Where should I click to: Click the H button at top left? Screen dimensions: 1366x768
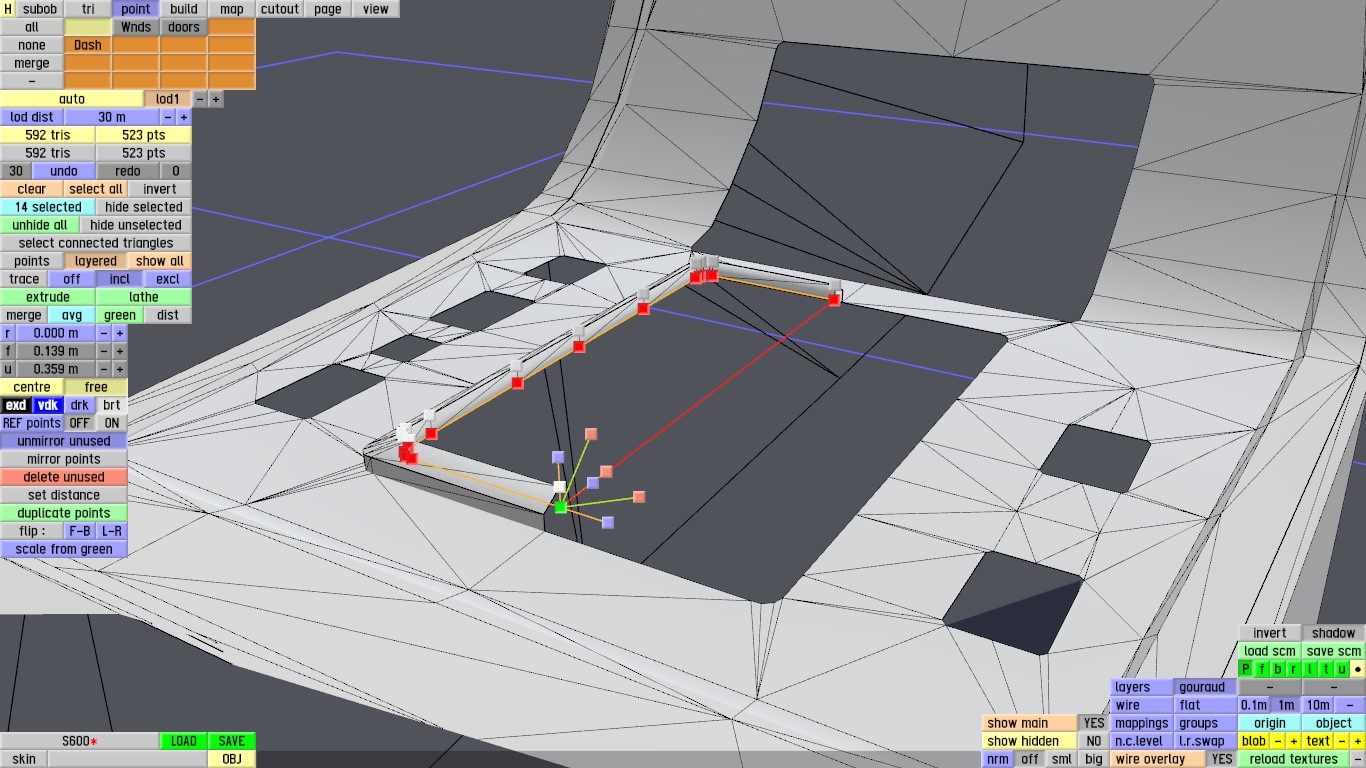pyautogui.click(x=8, y=9)
